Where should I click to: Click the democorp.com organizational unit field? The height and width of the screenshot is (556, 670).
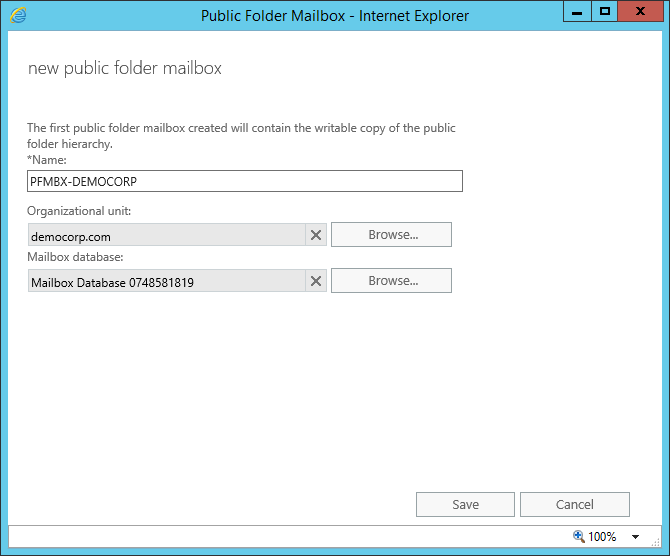pos(167,235)
